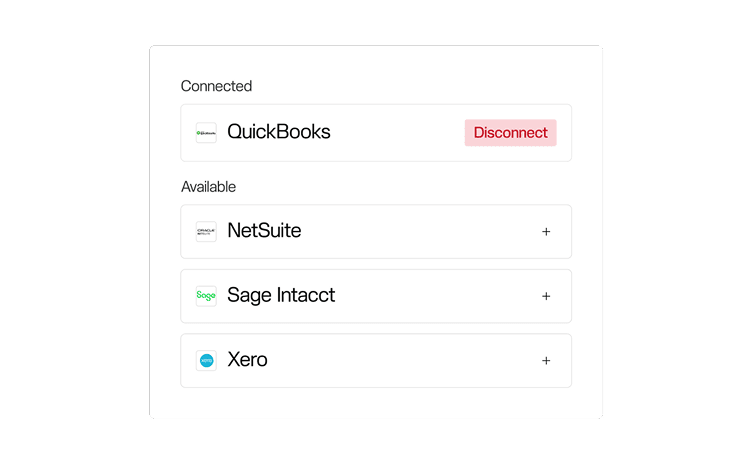Click the Available section heading
The width and height of the screenshot is (752, 464).
208,187
